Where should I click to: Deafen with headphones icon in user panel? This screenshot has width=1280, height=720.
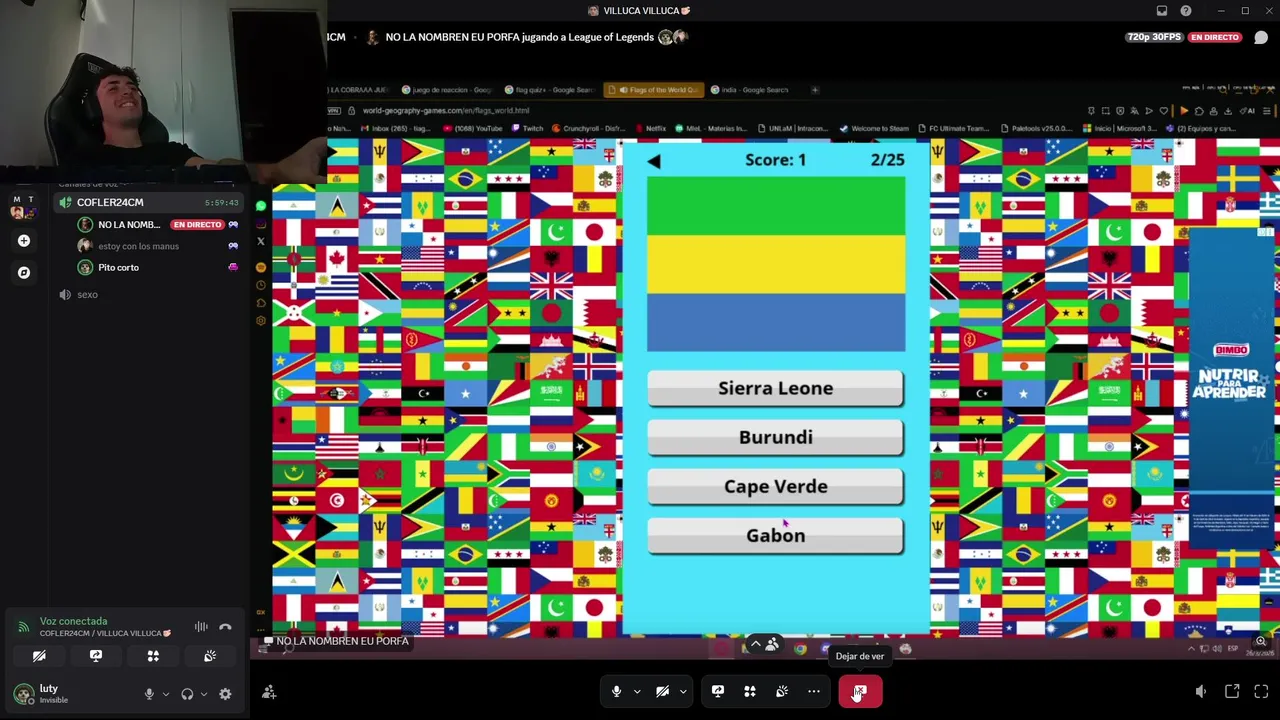(187, 694)
